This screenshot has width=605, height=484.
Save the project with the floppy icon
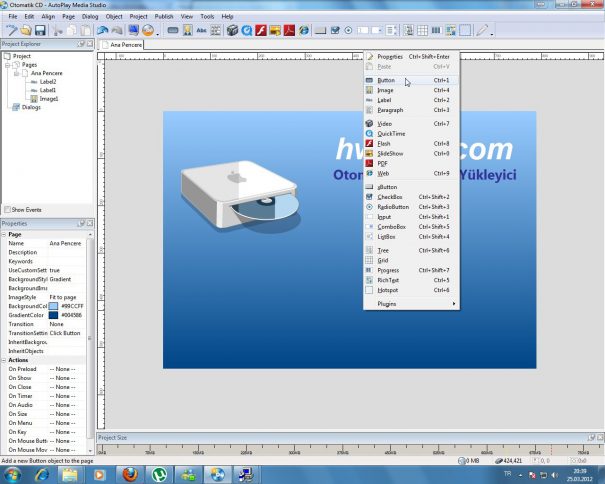pyautogui.click(x=40, y=30)
